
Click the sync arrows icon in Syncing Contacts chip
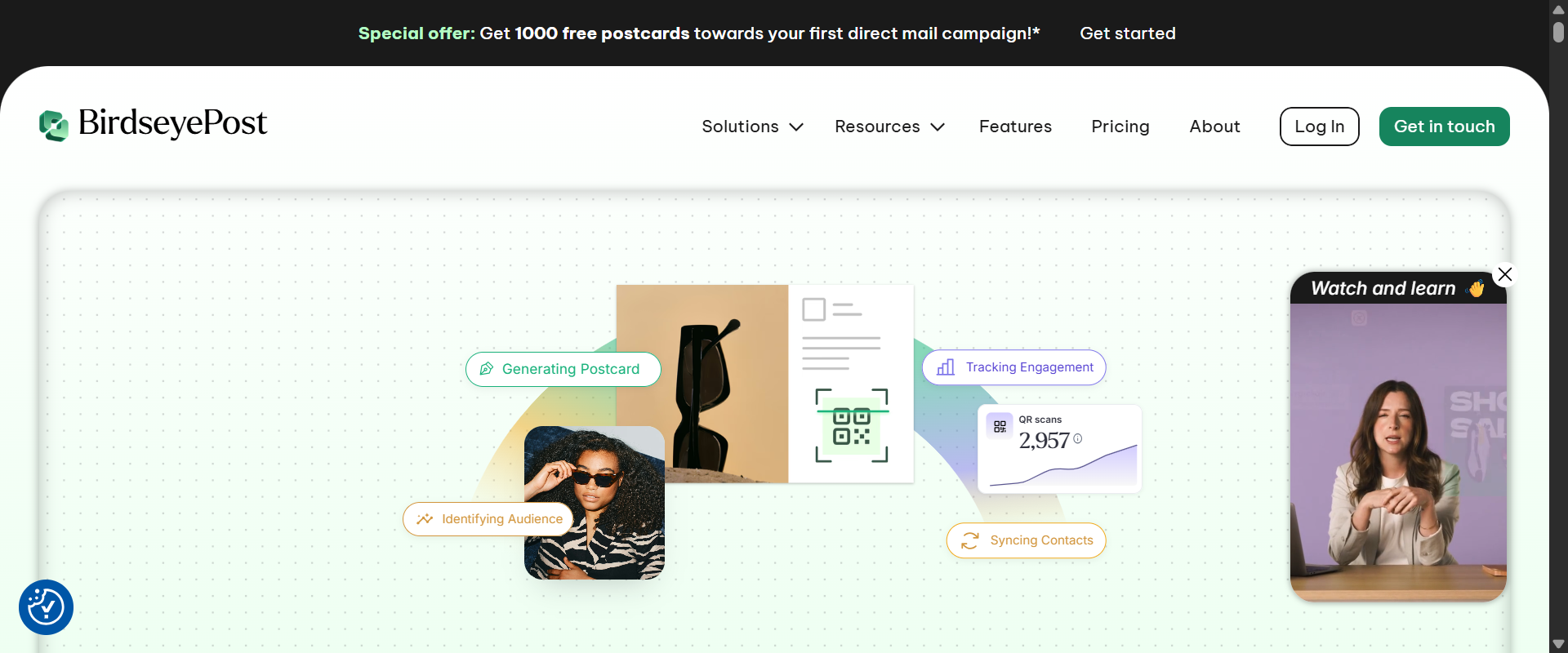(969, 540)
